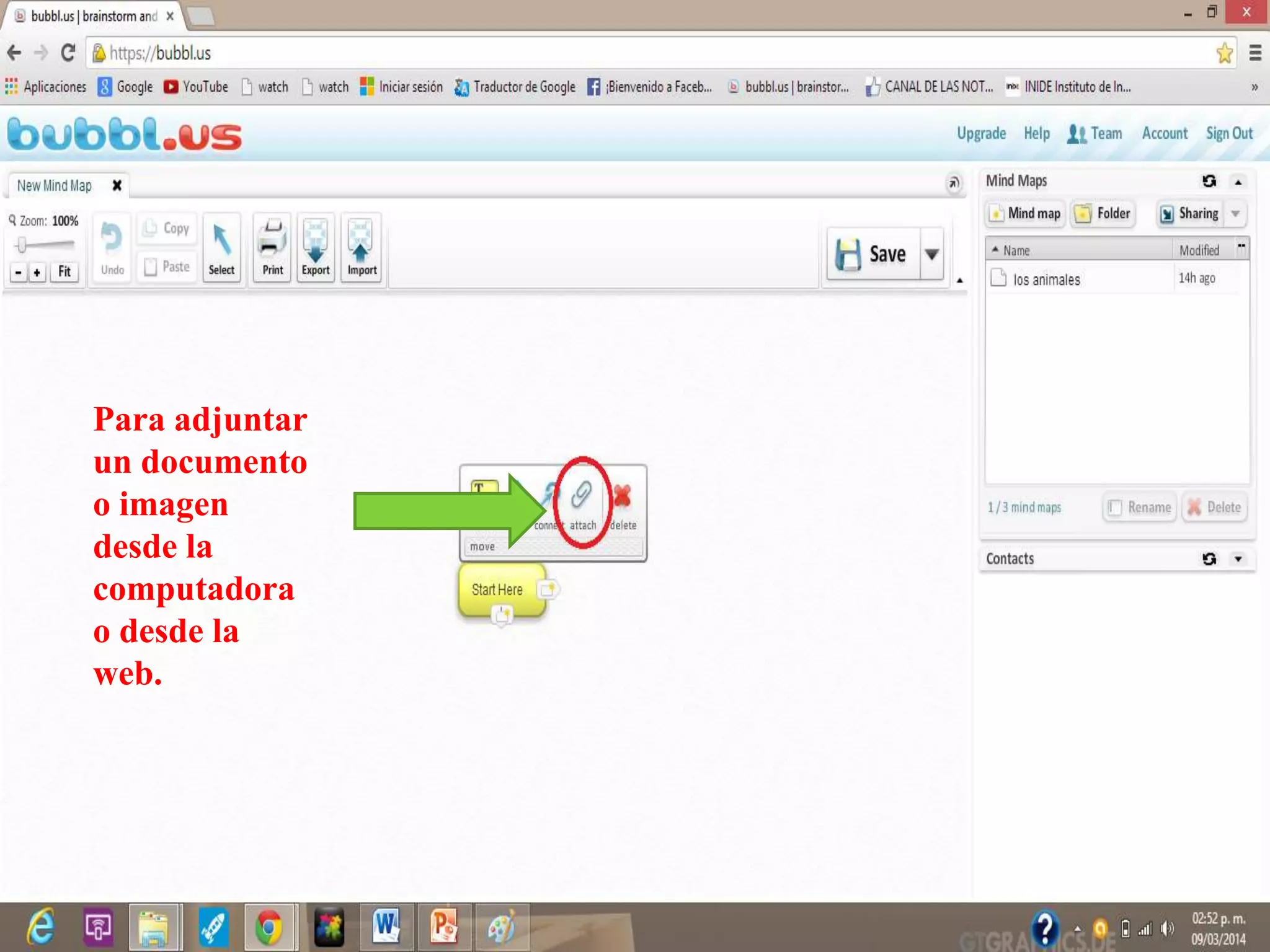Open the Chrome menu icon
This screenshot has height=952, width=1270.
tap(1255, 53)
